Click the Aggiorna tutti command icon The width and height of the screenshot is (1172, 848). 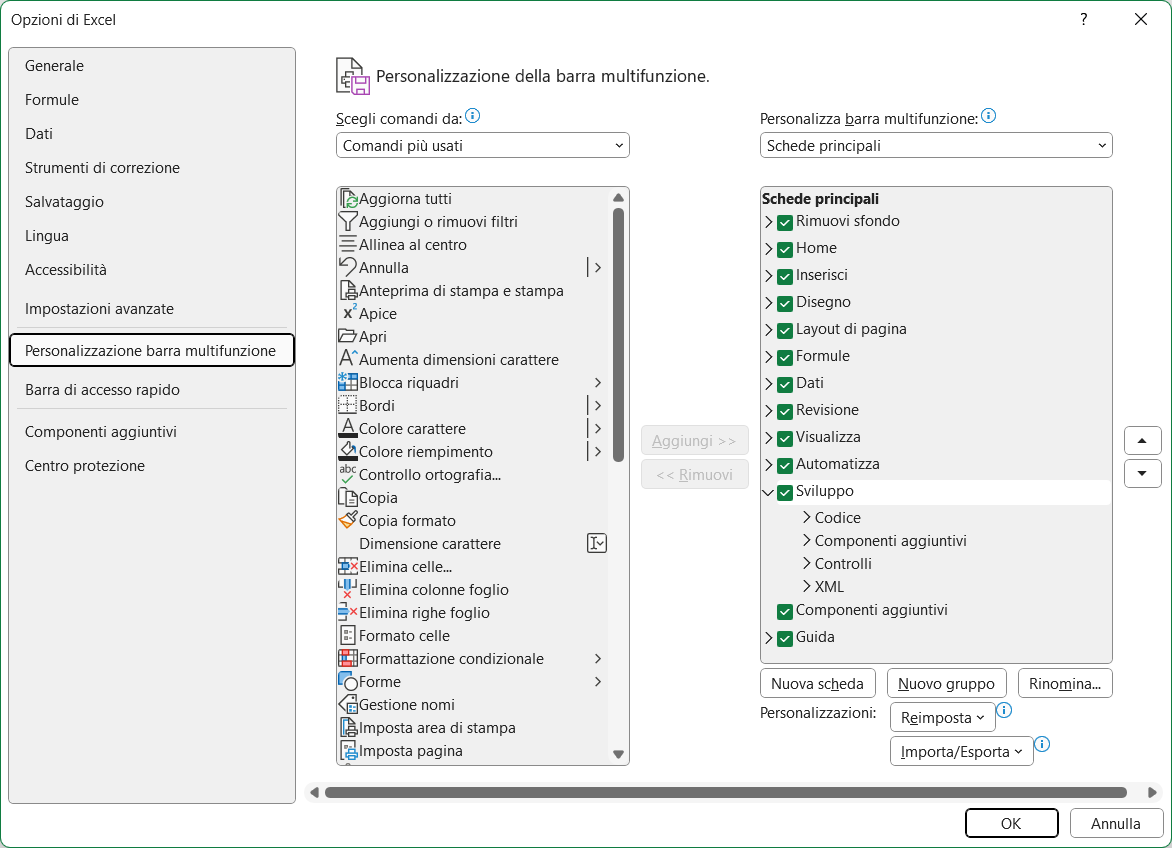pos(348,199)
